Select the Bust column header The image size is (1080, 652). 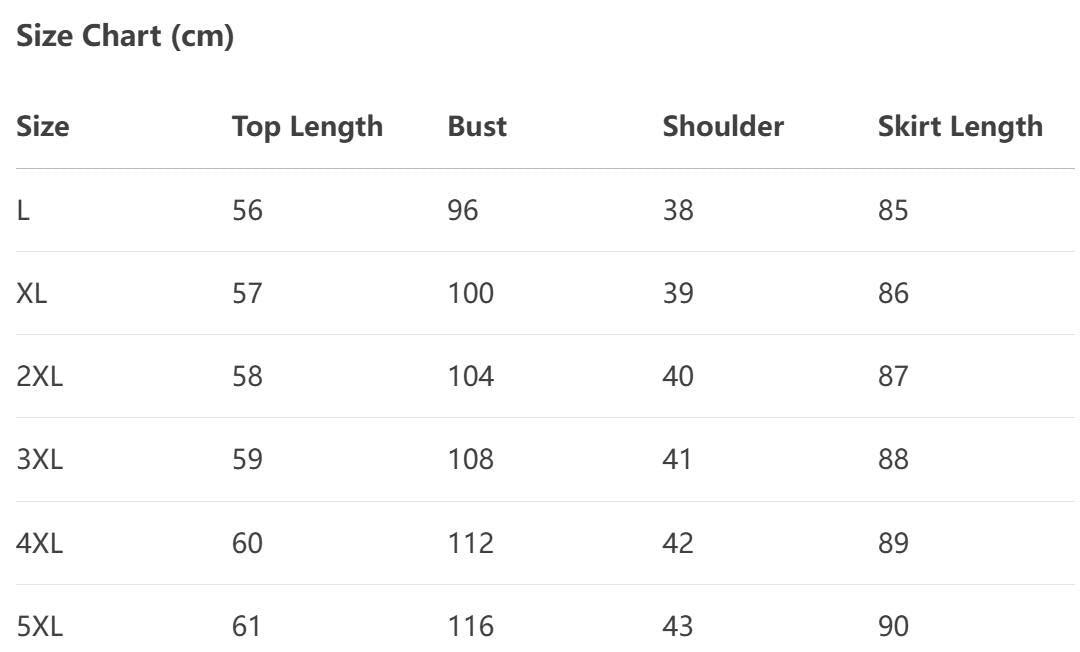(477, 127)
